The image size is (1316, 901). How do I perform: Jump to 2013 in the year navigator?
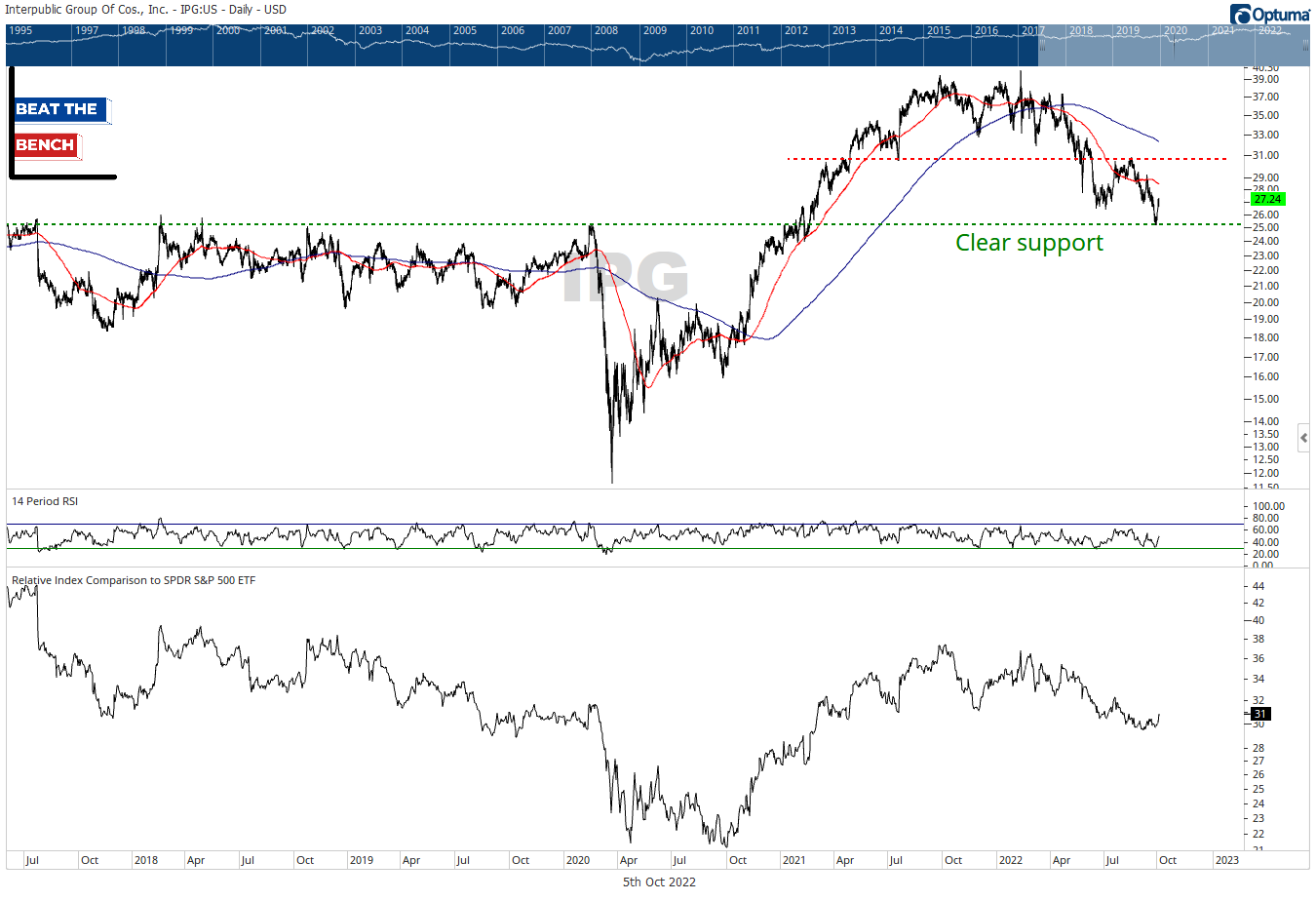[844, 30]
